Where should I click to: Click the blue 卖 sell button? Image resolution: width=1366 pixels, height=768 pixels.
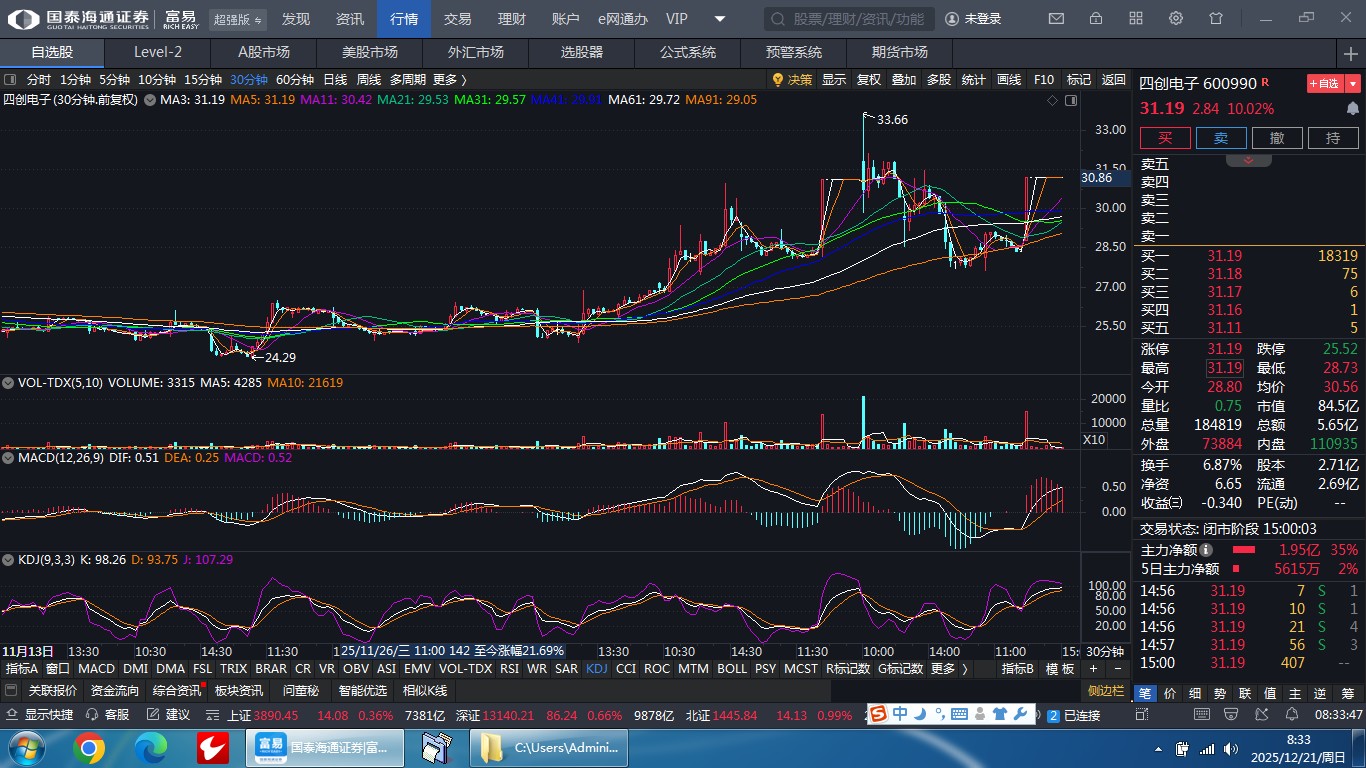tap(1221, 138)
